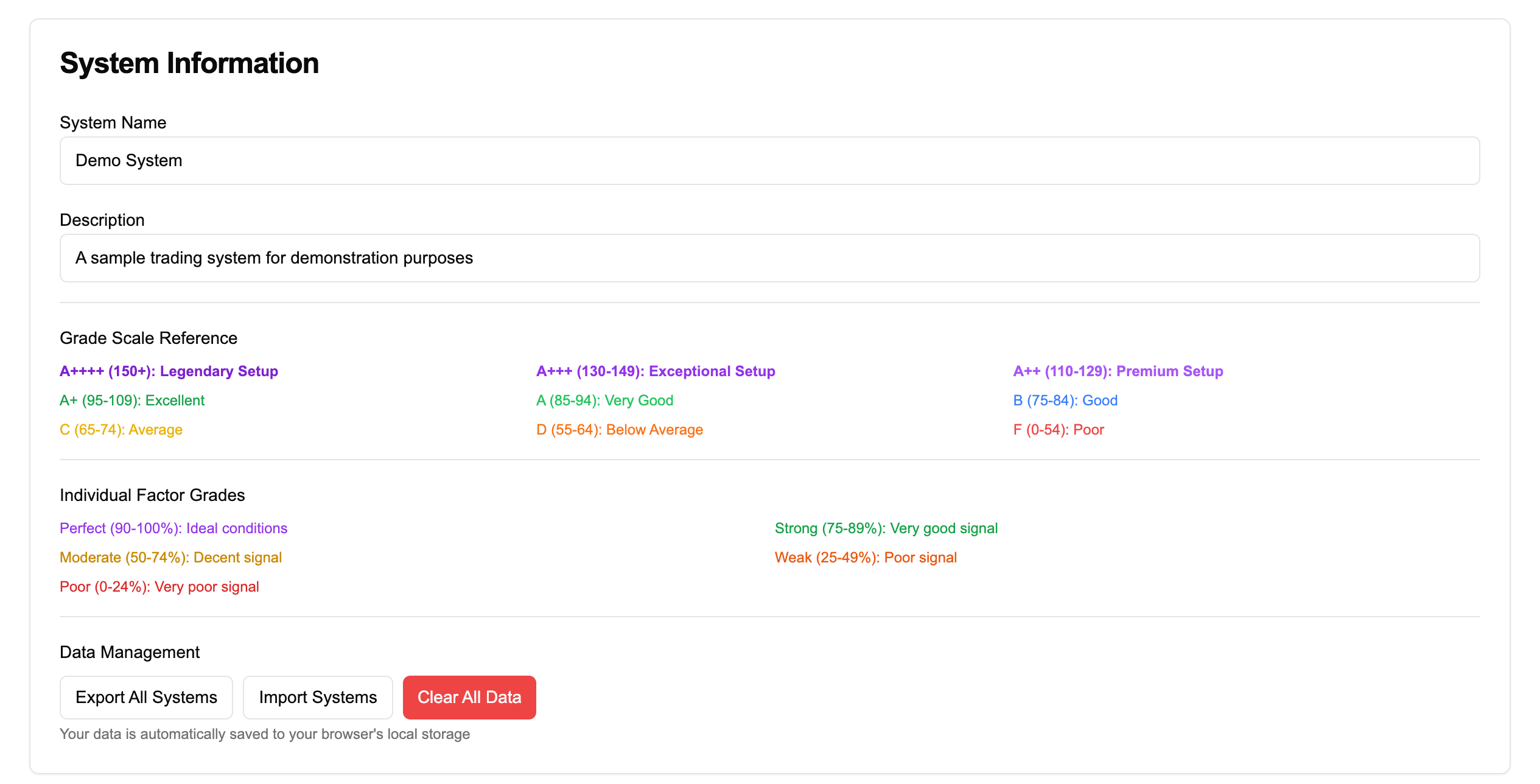Click the Poor (0-24%) Very poor signal text

[x=159, y=587]
